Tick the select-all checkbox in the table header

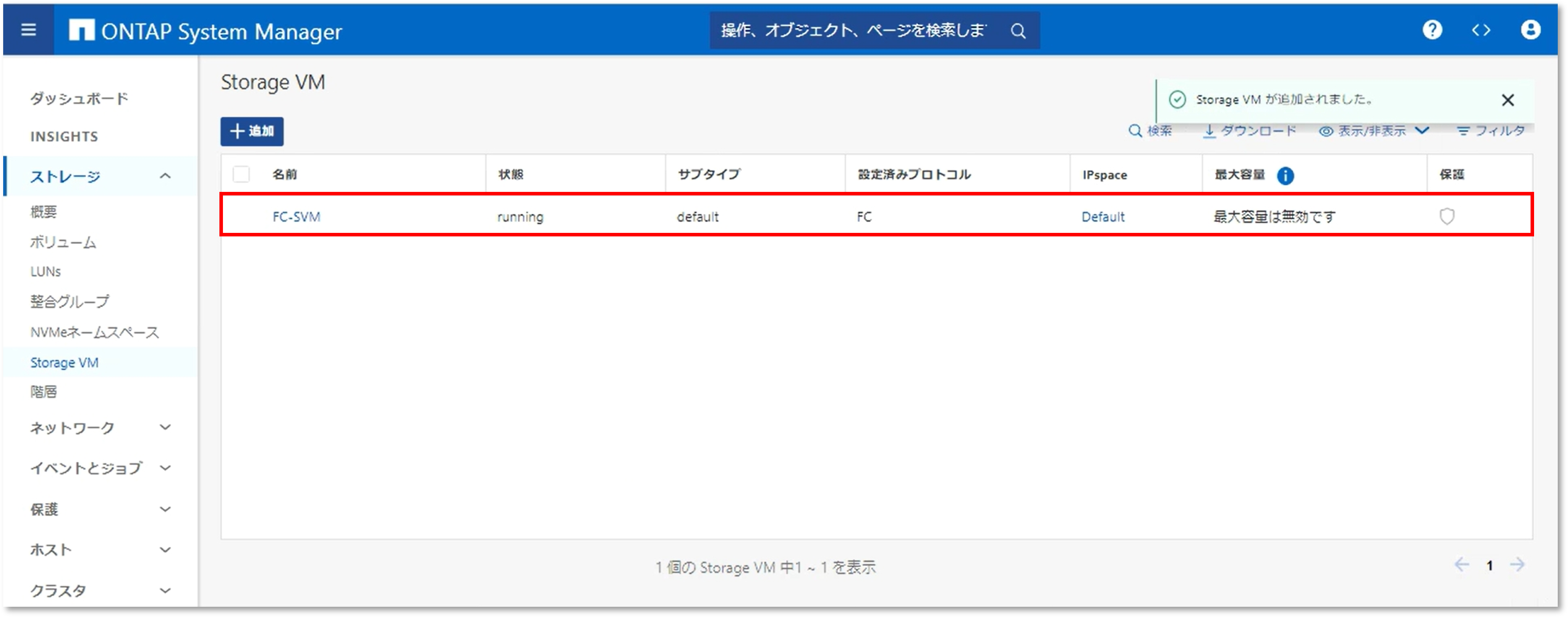pyautogui.click(x=241, y=174)
